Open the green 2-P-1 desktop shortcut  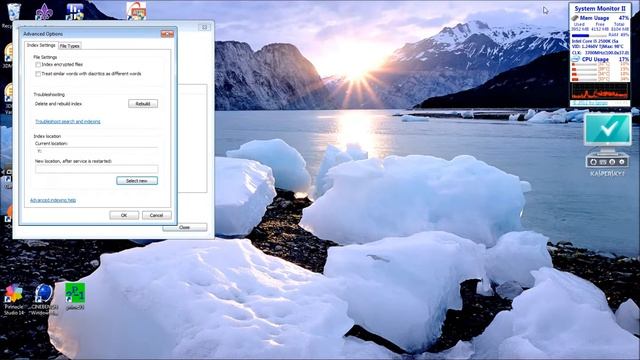[75, 296]
